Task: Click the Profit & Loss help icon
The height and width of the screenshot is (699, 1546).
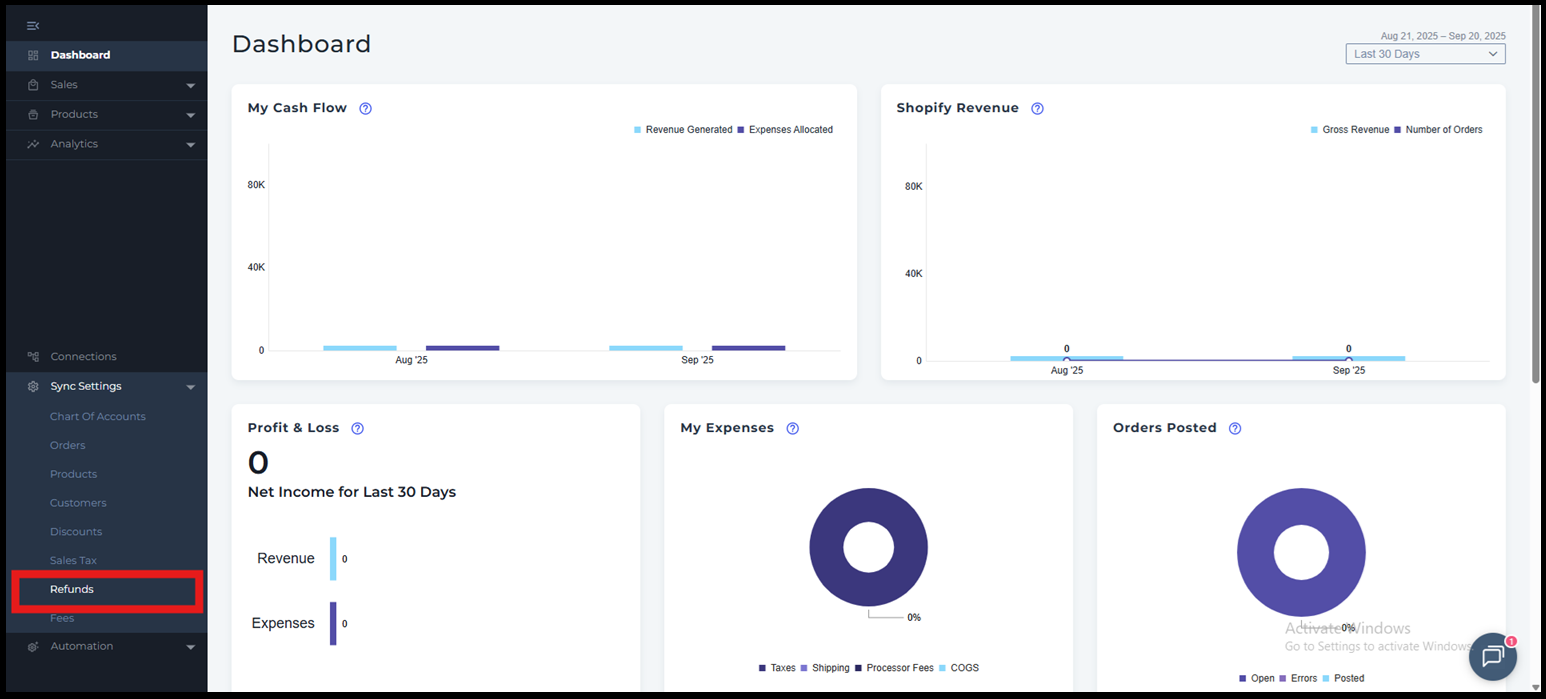Action: tap(357, 428)
